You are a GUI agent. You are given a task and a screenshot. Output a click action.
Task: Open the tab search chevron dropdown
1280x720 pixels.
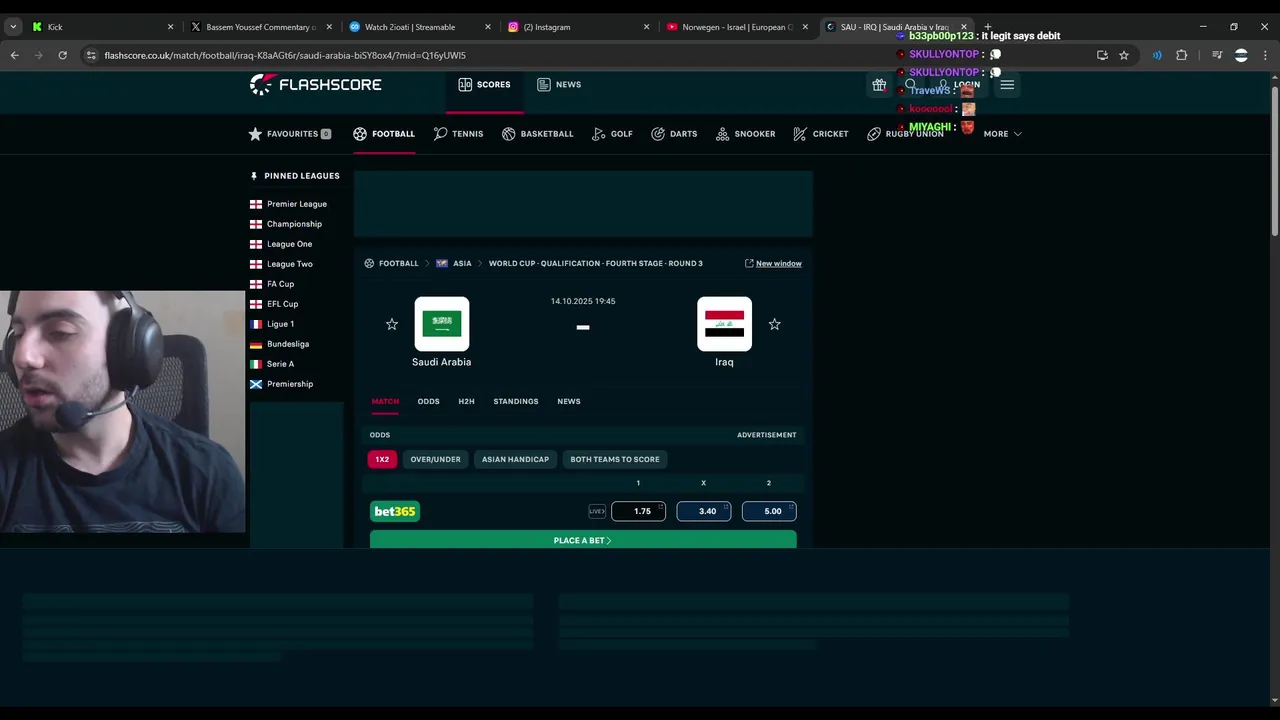click(13, 27)
